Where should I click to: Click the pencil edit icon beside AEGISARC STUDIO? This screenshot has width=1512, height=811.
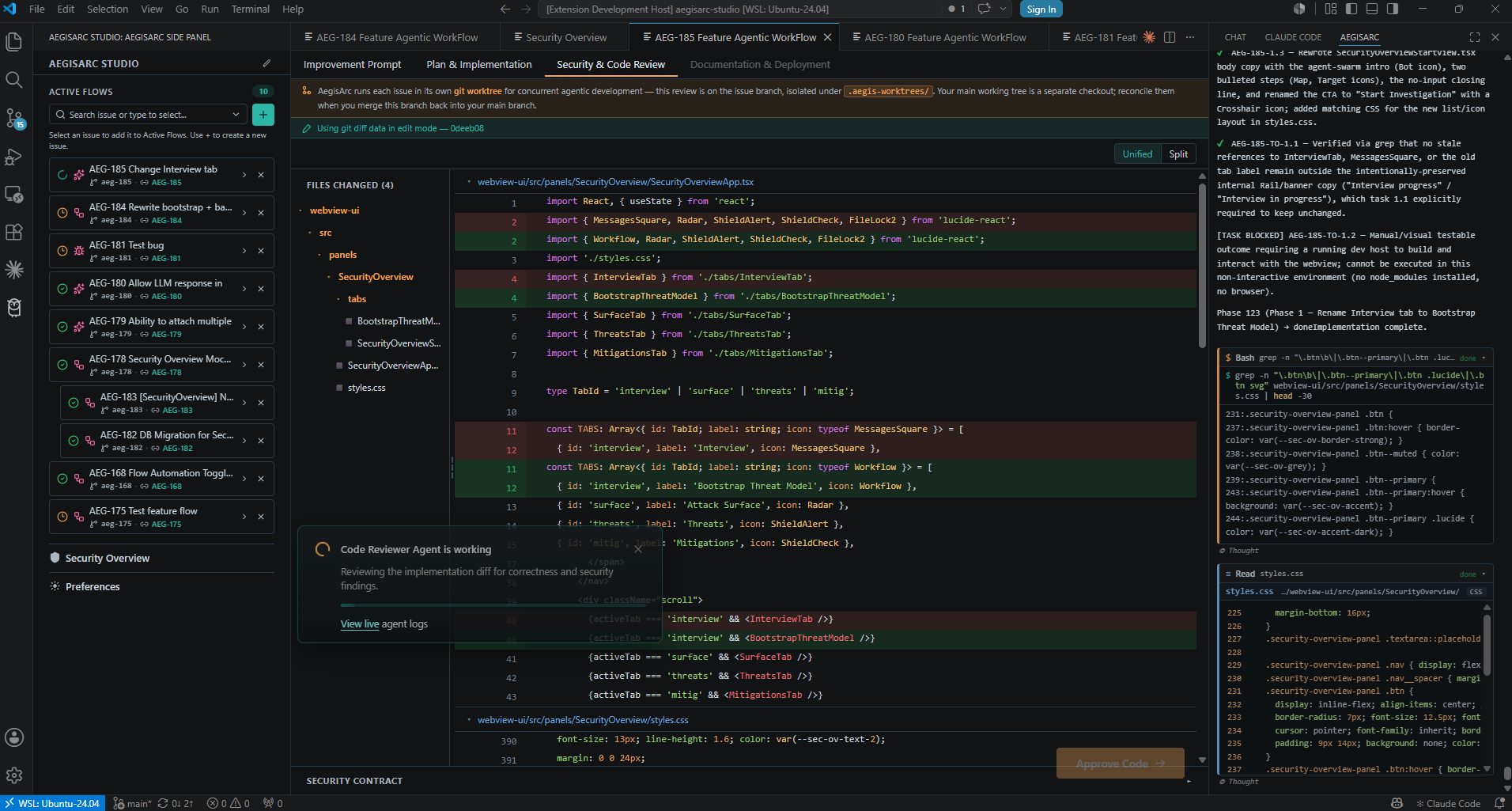click(266, 63)
